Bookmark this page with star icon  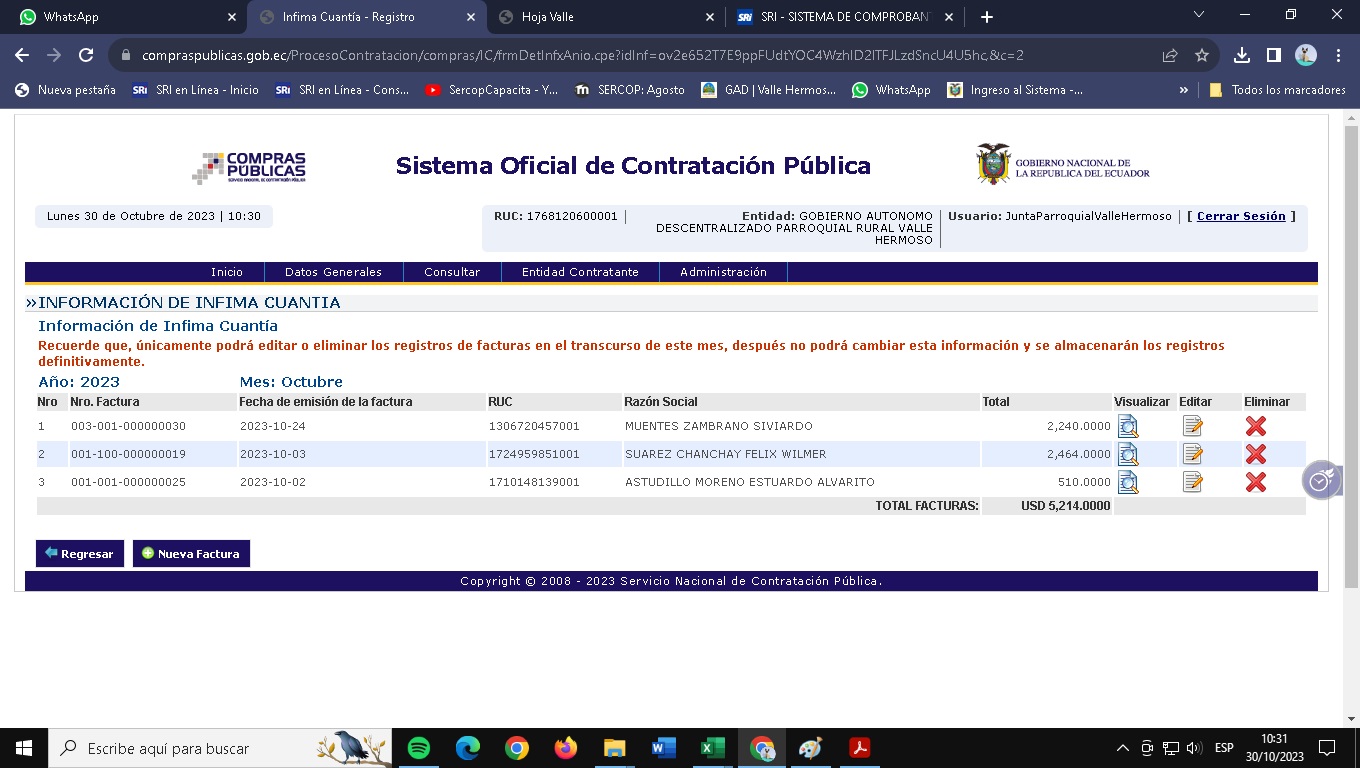click(1202, 56)
